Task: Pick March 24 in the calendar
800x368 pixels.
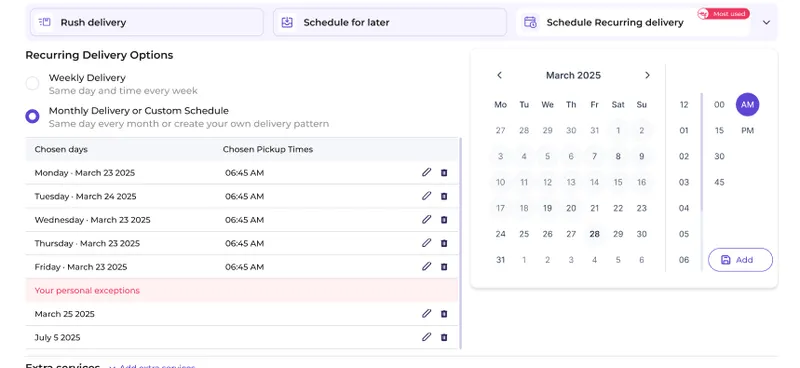Action: point(501,234)
